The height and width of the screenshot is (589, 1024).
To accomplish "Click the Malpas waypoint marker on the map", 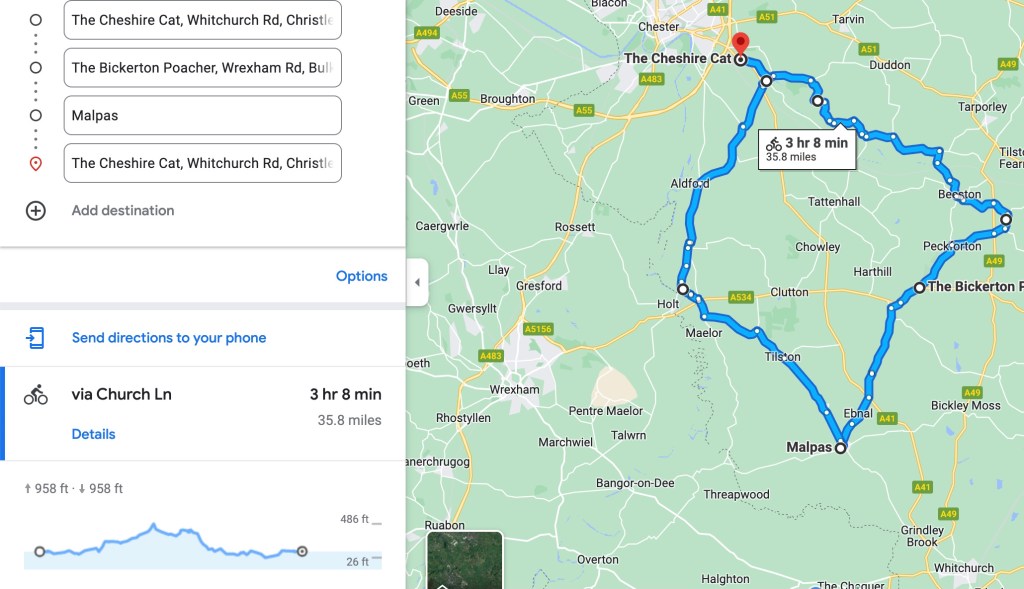I will coord(840,448).
